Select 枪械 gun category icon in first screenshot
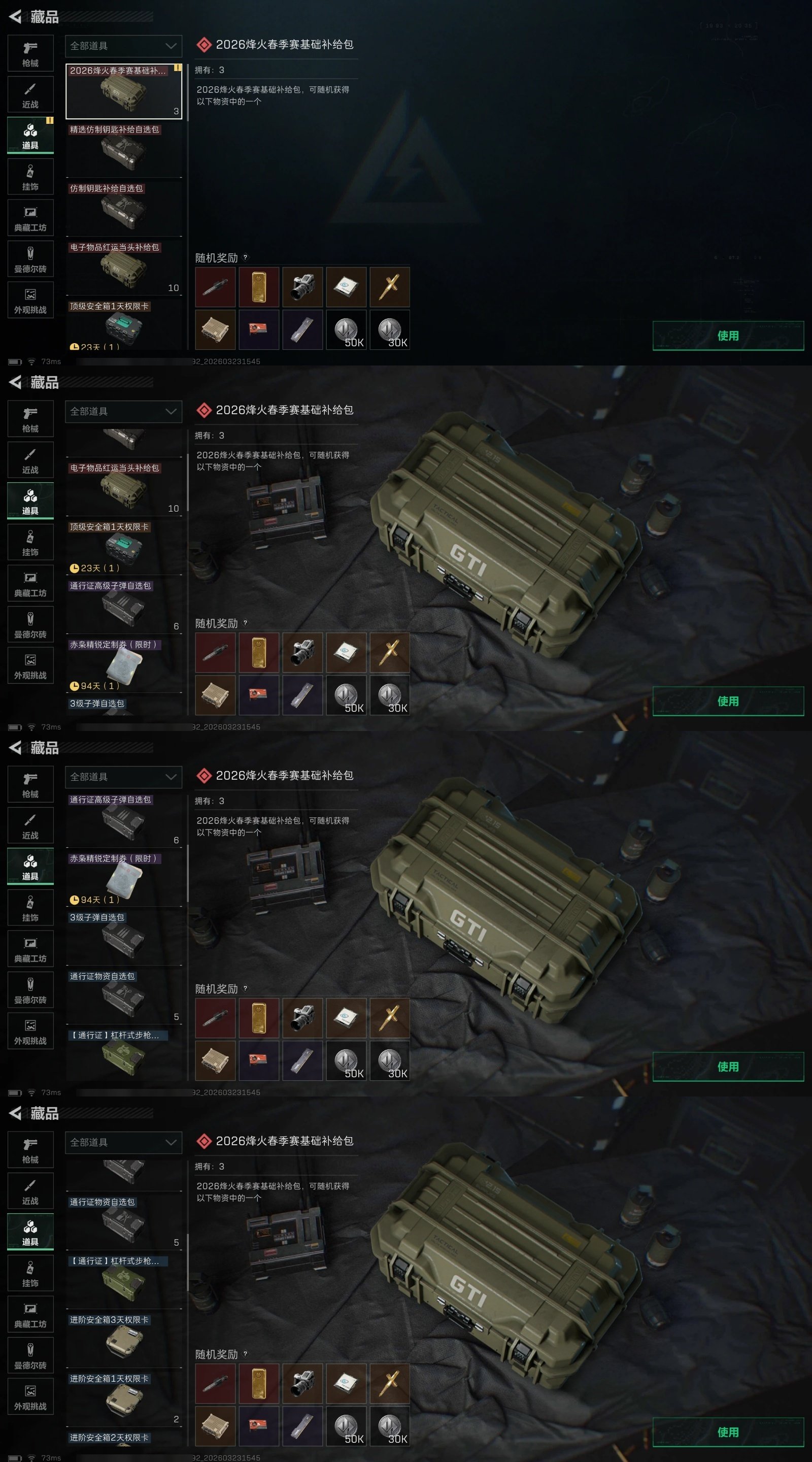Image resolution: width=812 pixels, height=1462 pixels. 30,53
